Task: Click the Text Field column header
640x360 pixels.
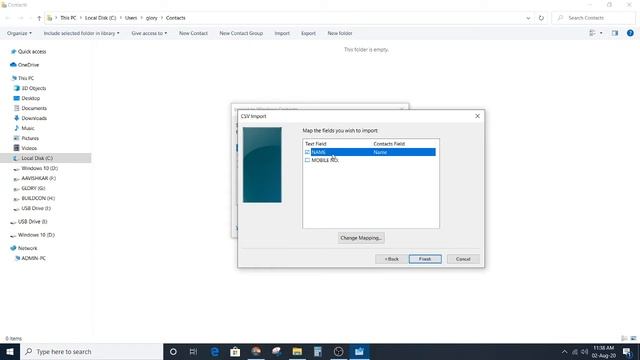Action: (316, 144)
